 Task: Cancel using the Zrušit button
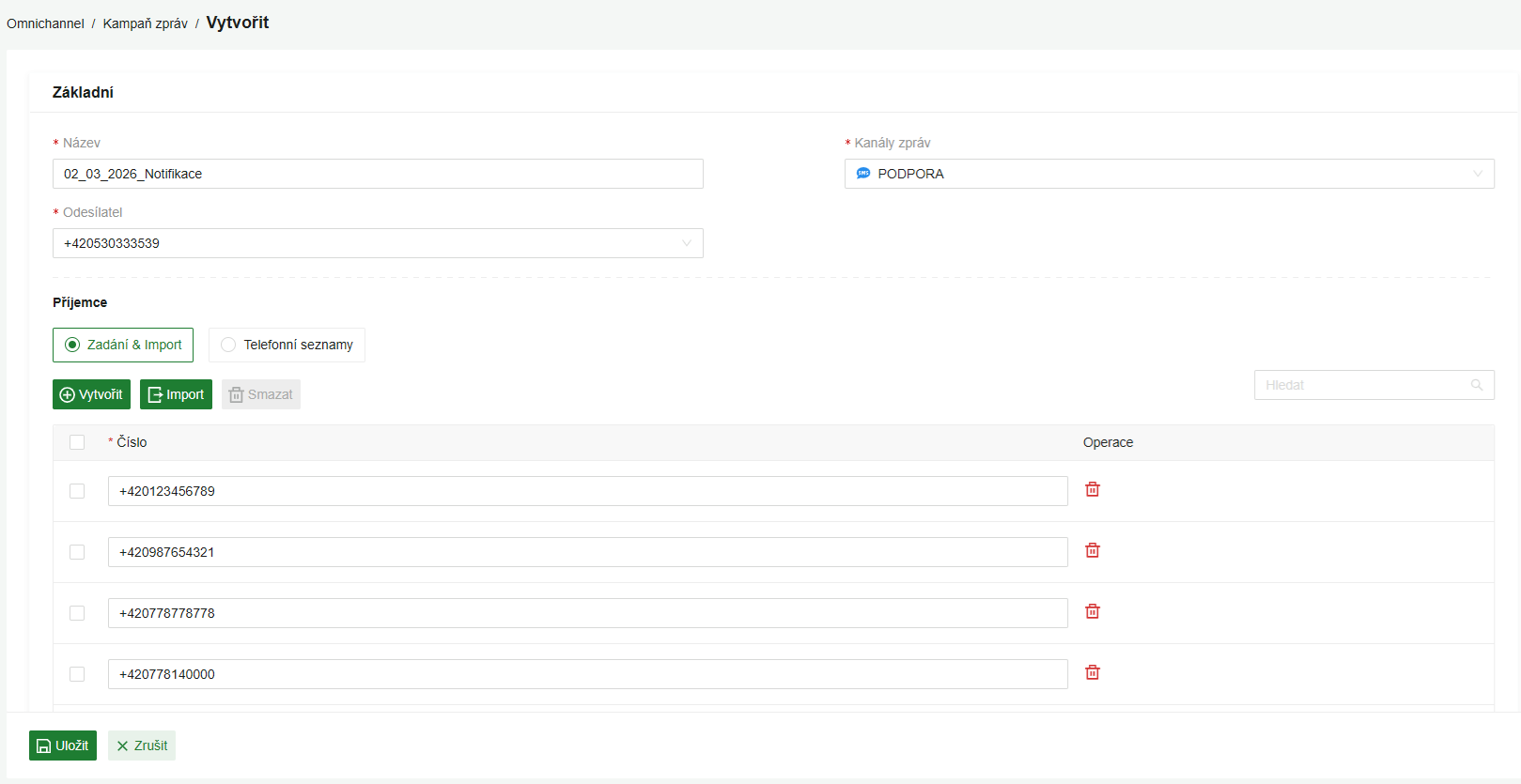pyautogui.click(x=142, y=746)
